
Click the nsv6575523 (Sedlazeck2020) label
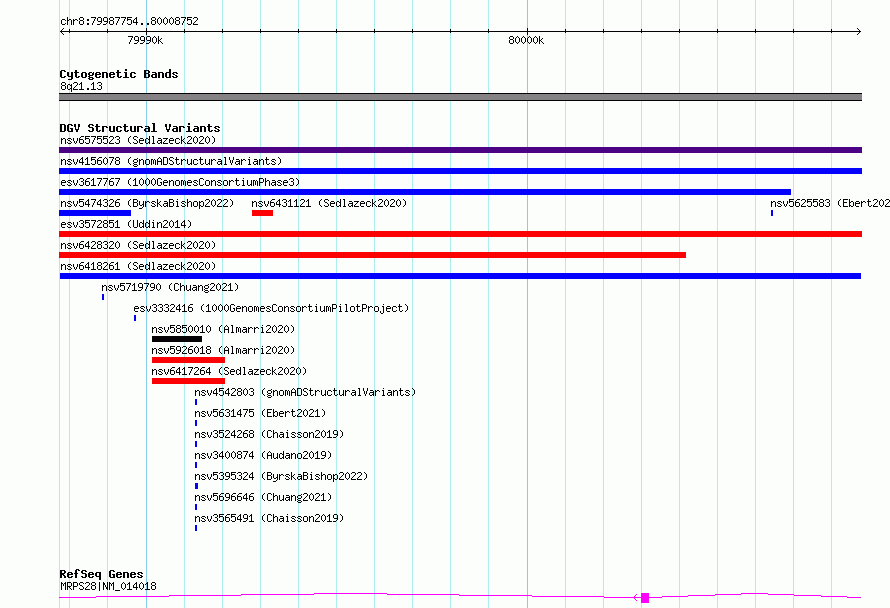click(138, 140)
